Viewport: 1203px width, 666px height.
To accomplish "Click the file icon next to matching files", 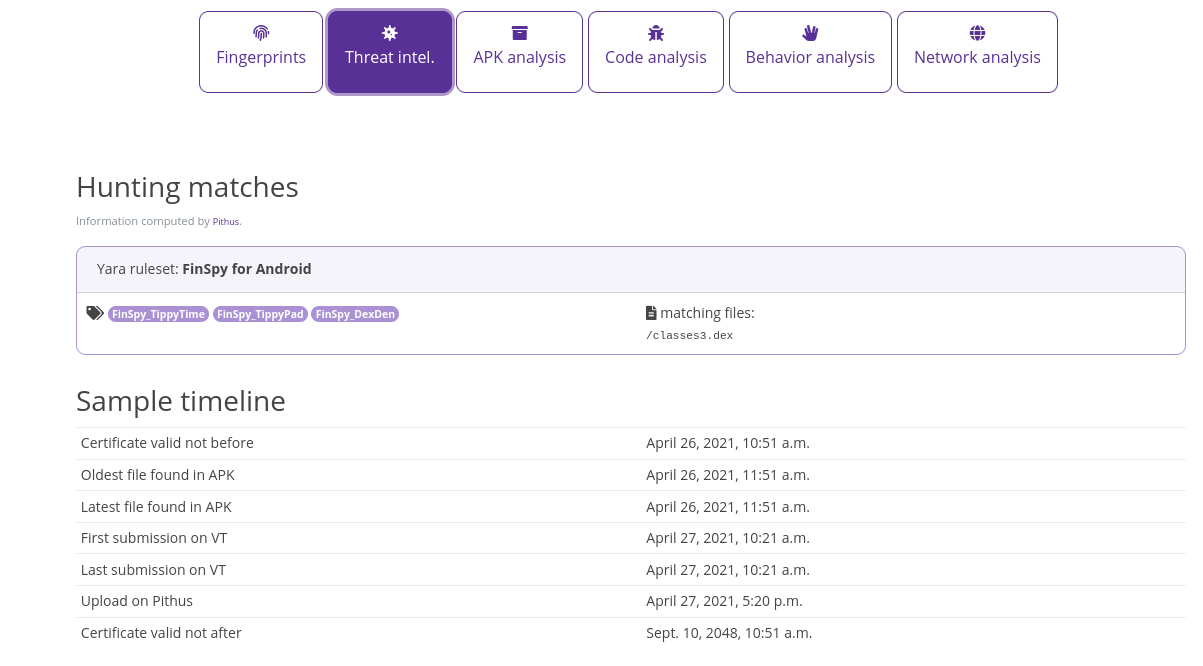I will [x=651, y=313].
